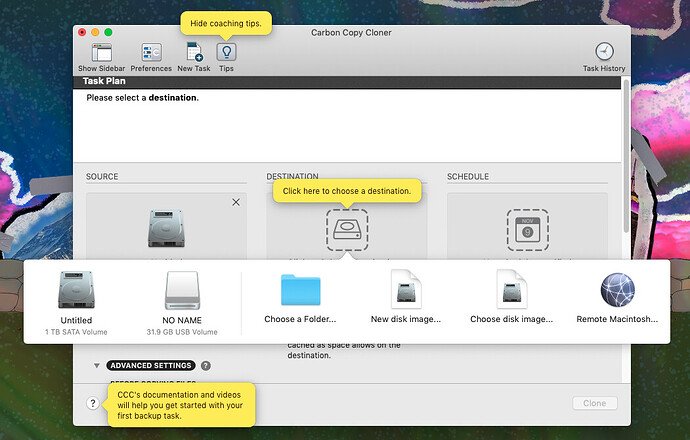Click the Carbon Copy Cloner window title

click(351, 33)
